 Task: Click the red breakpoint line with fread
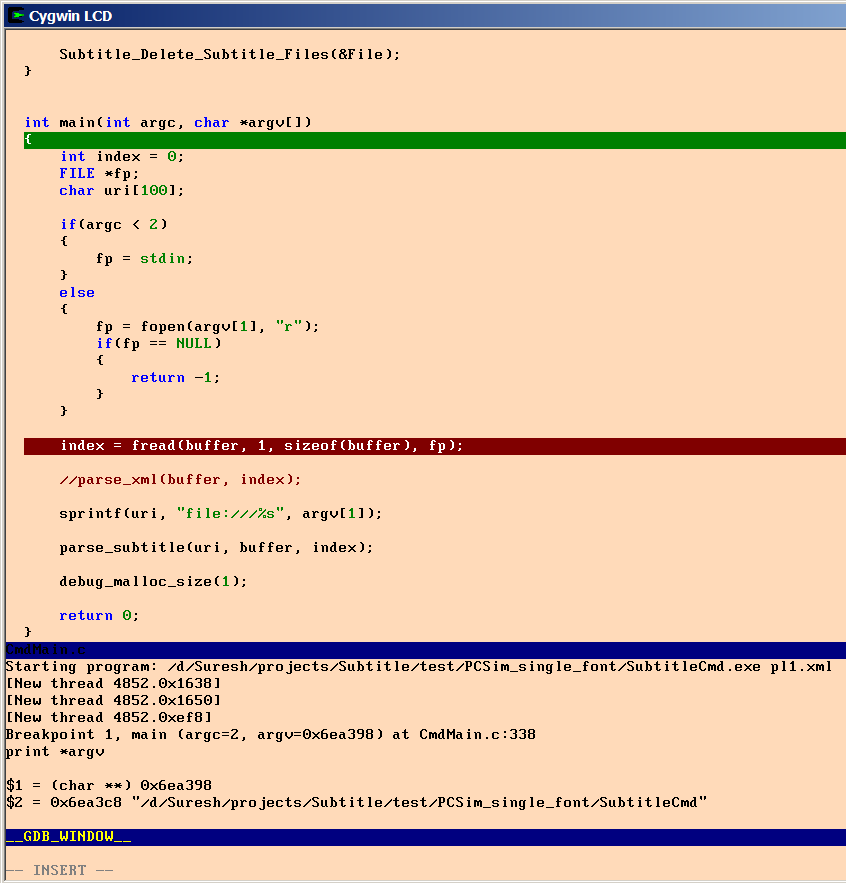click(435, 446)
